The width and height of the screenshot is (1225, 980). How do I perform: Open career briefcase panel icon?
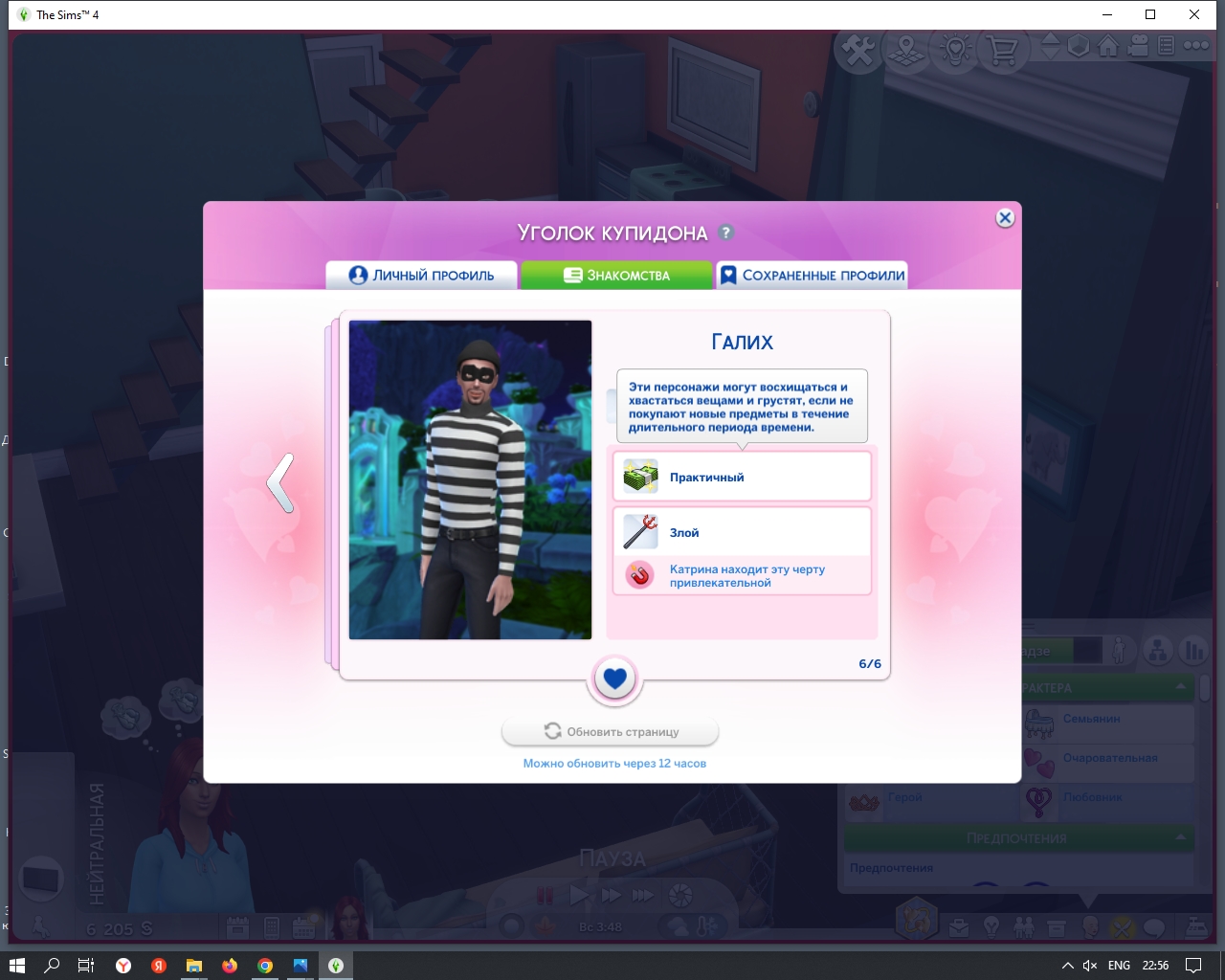(959, 927)
